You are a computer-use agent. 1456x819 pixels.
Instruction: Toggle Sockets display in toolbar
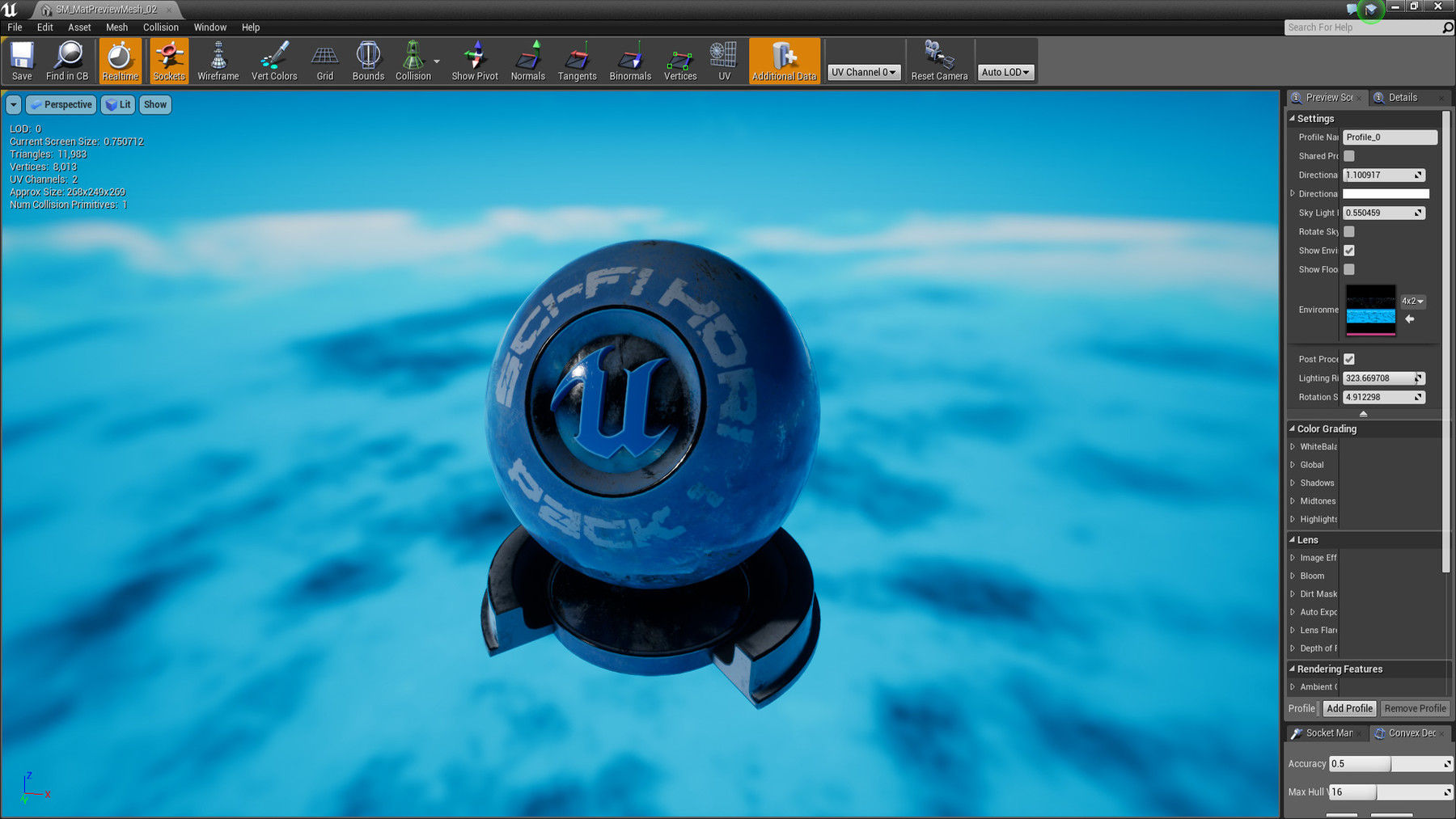click(x=169, y=61)
